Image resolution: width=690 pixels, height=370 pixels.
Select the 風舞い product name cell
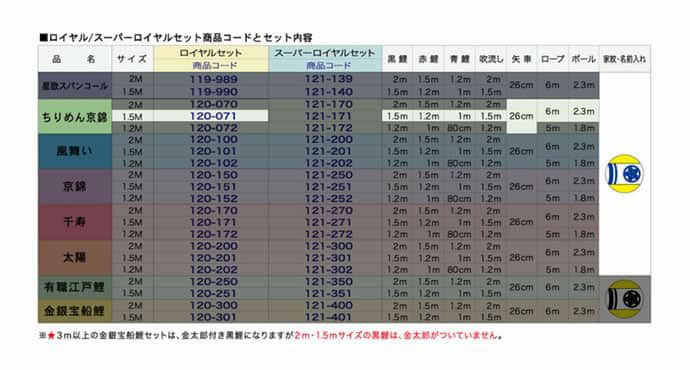74,151
